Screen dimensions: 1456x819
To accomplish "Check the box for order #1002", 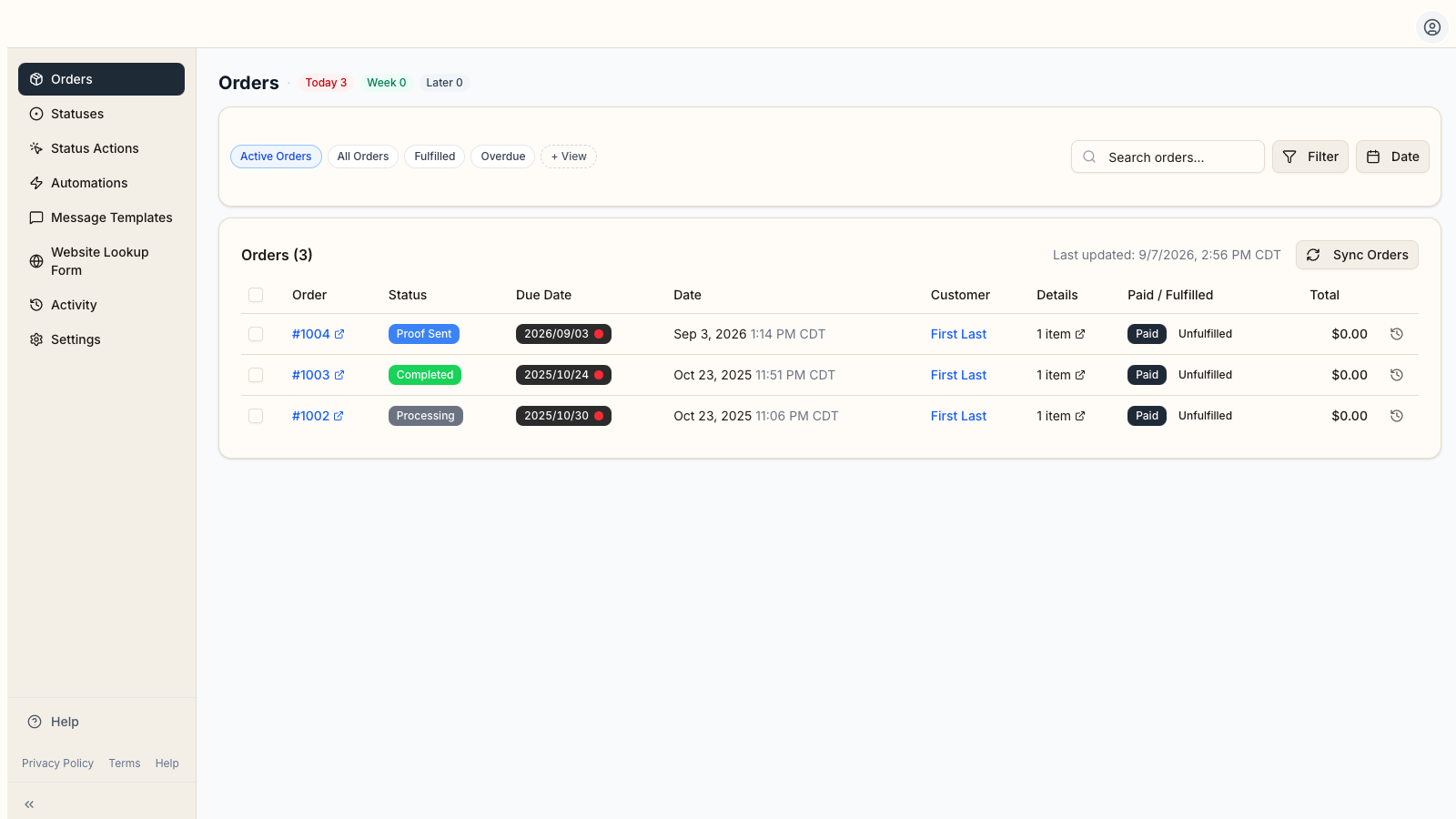I will click(256, 416).
